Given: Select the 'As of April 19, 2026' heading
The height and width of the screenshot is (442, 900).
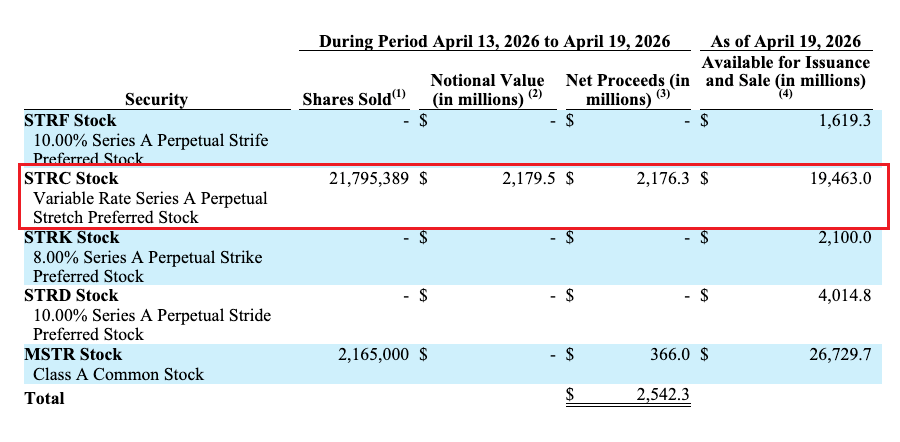Looking at the screenshot, I should pos(786,41).
